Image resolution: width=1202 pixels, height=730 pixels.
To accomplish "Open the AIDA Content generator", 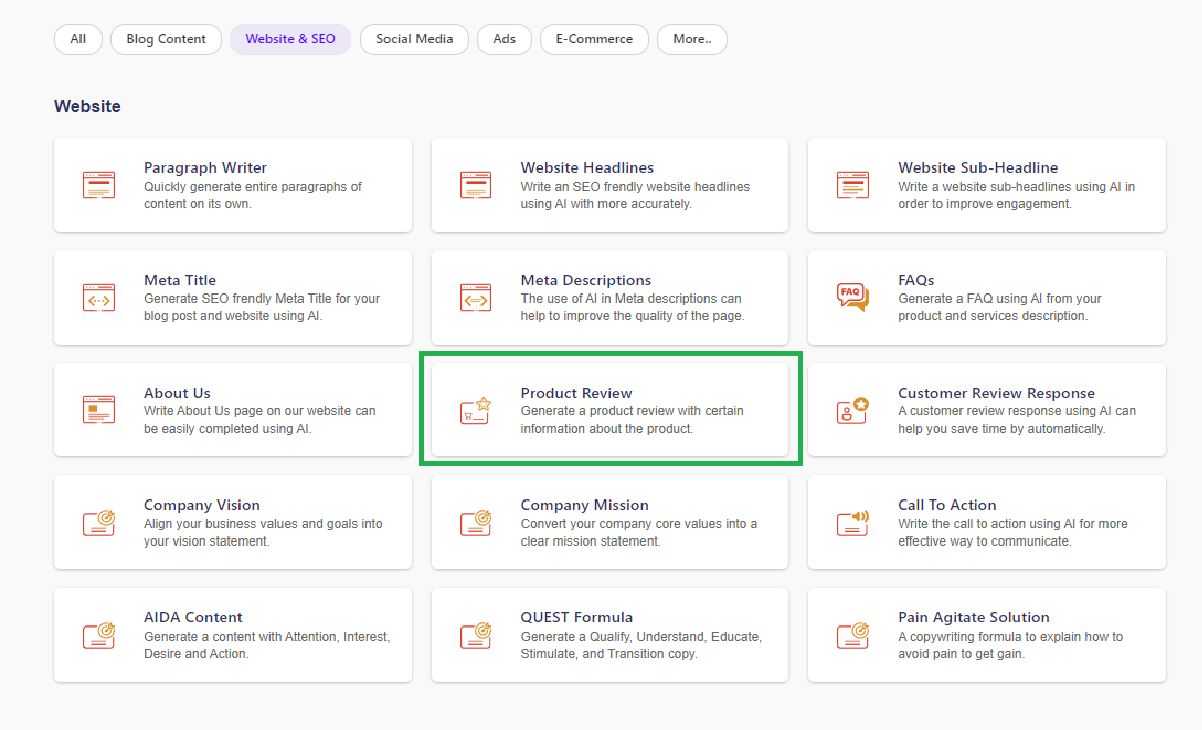I will [232, 635].
